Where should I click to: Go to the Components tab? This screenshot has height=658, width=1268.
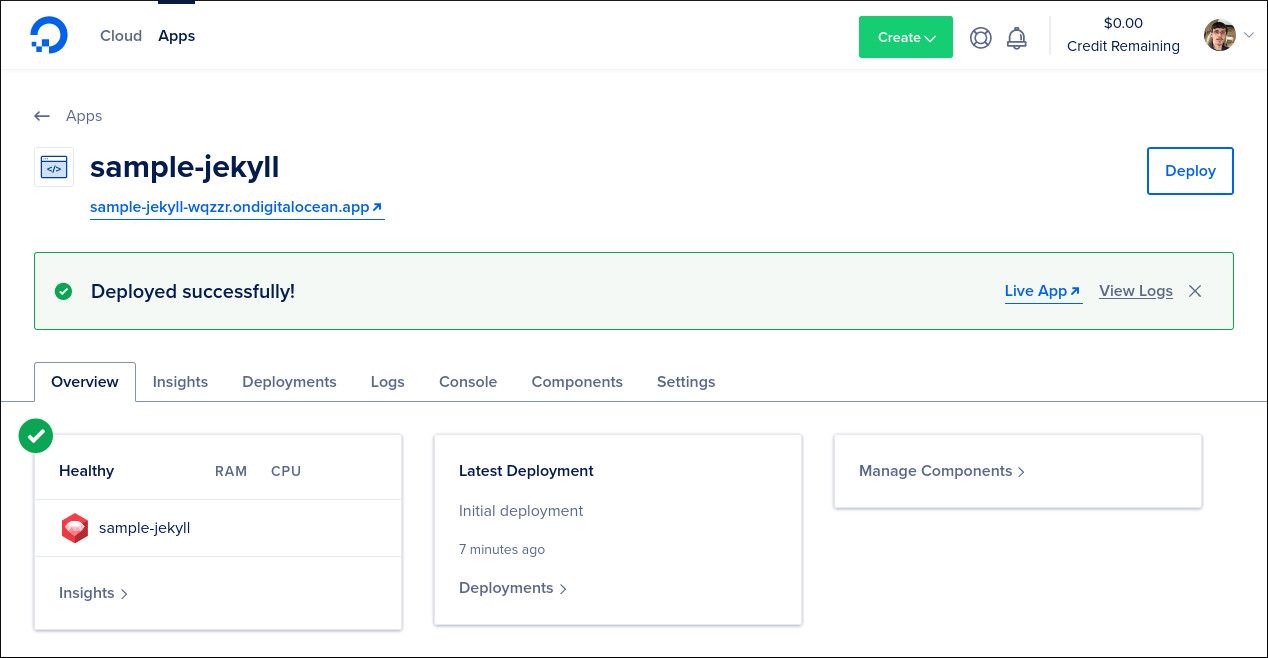coord(577,382)
